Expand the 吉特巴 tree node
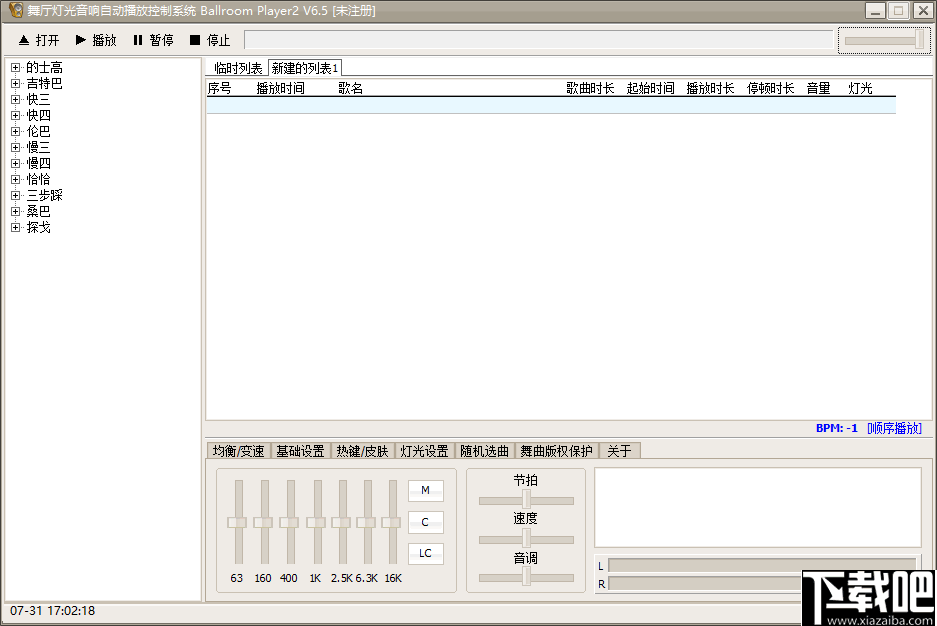This screenshot has height=626, width=937. tap(13, 83)
